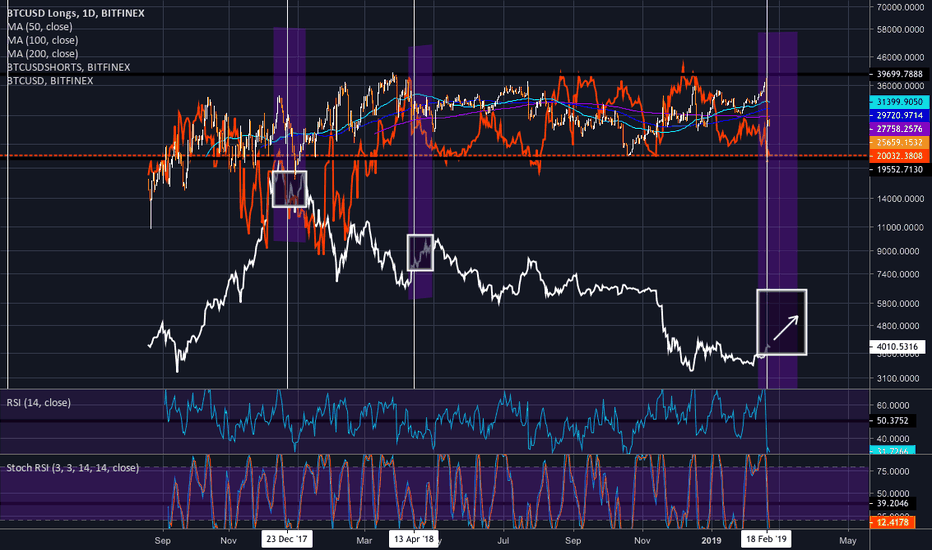Click the orange 12.4178 Stoch RSI tag

[892, 522]
